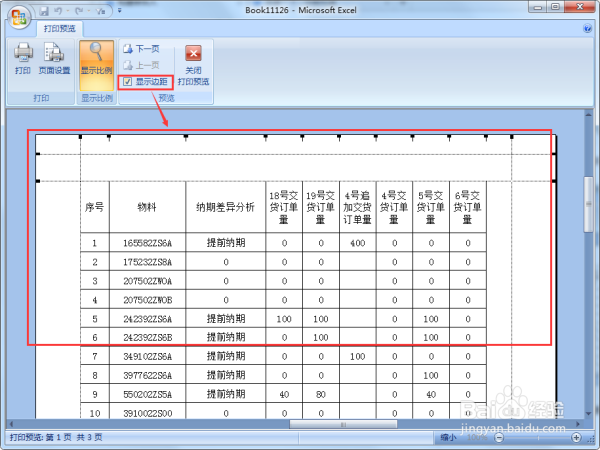Click the left margin handle at top
This screenshot has width=600, height=450.
click(80, 137)
